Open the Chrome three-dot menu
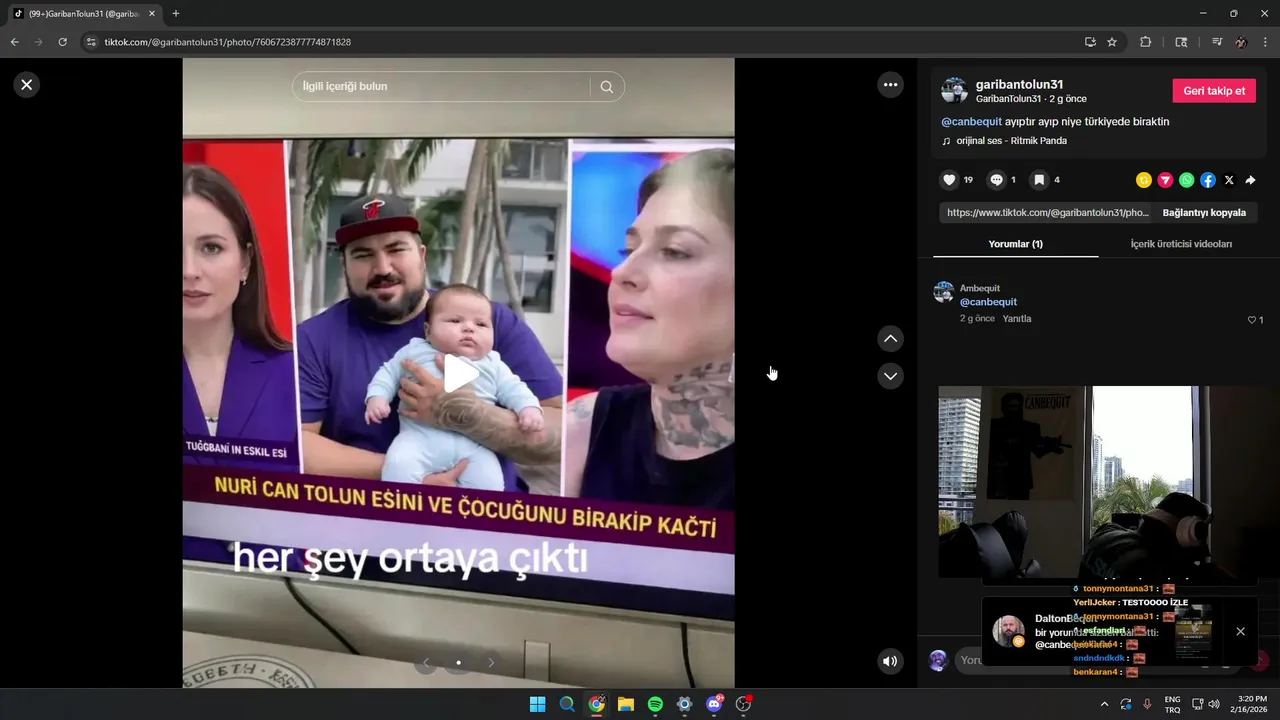 coord(1266,42)
